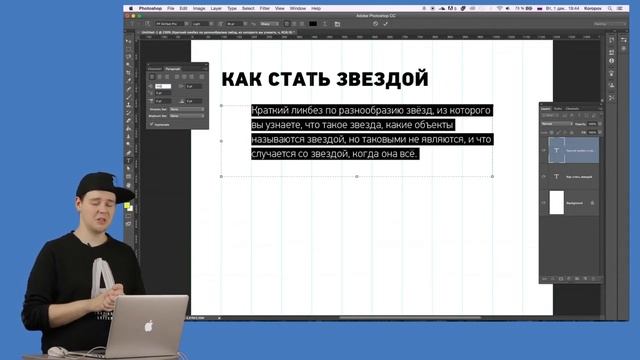Screen dimensions: 640x360
Task: Select the Pen tool
Action: pyautogui.click(x=129, y=153)
